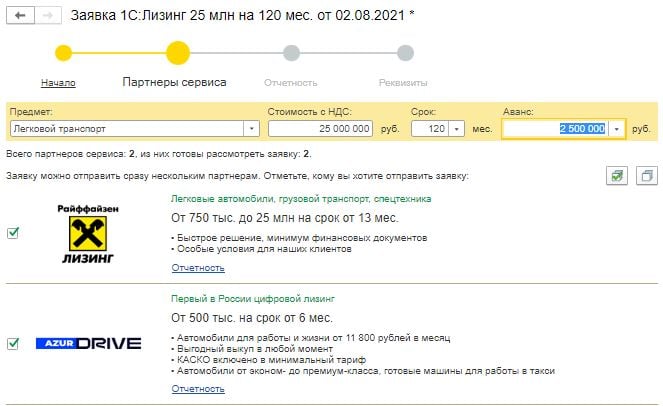
Task: Click the check-all partners icon
Action: coord(619,175)
